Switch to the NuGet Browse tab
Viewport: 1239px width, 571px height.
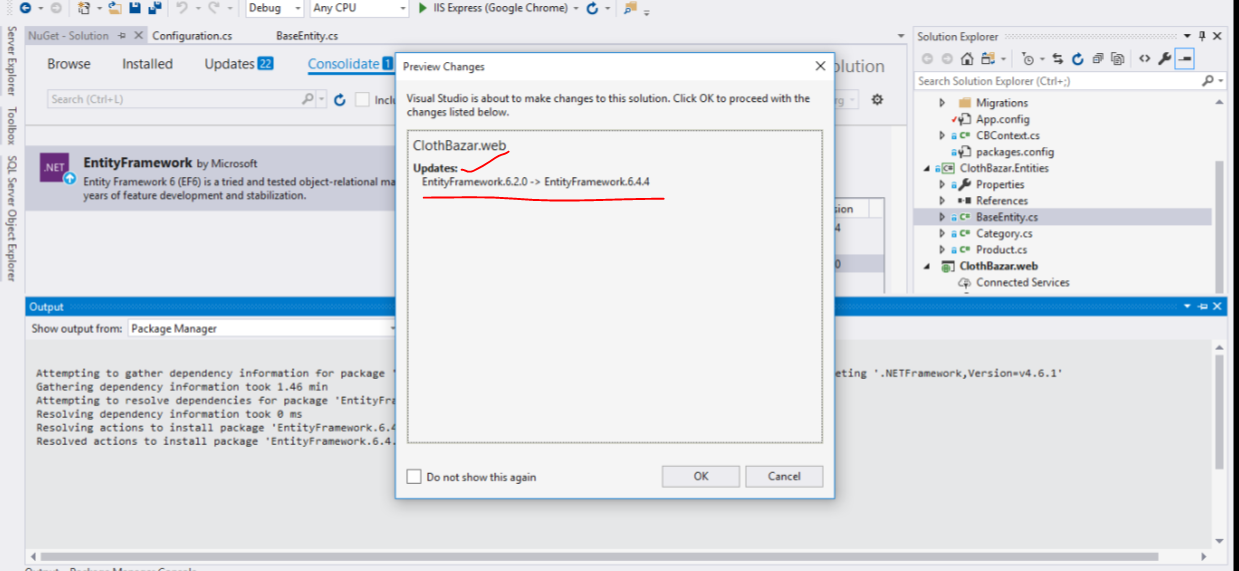point(69,64)
